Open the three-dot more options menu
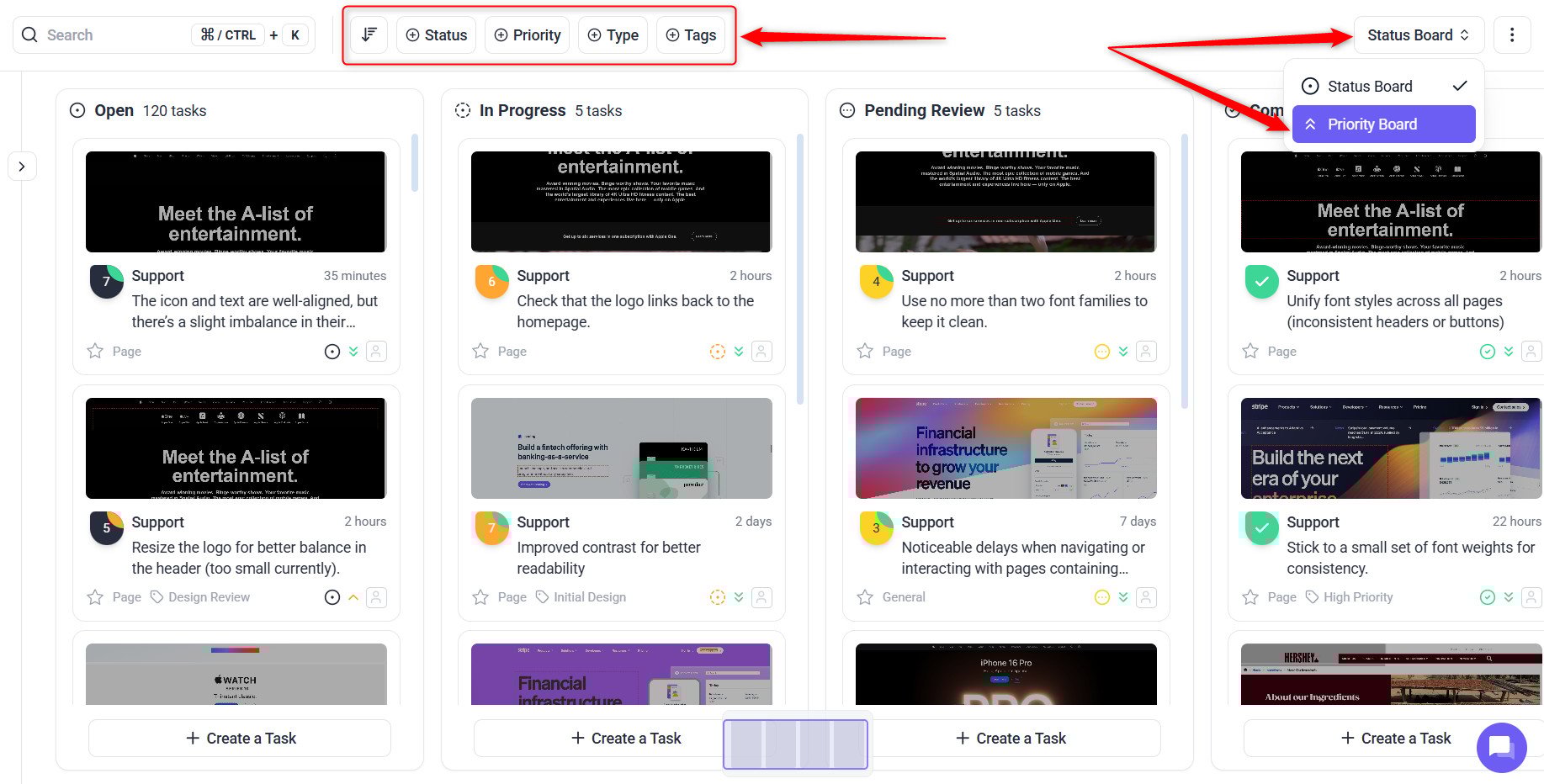Screen dimensions: 1544x784 (x=1511, y=34)
